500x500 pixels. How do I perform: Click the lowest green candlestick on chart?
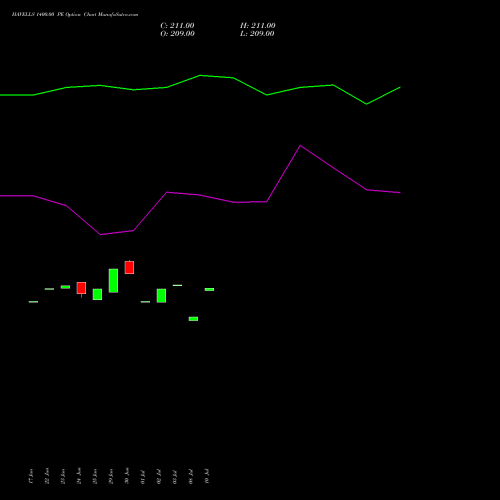193,319
